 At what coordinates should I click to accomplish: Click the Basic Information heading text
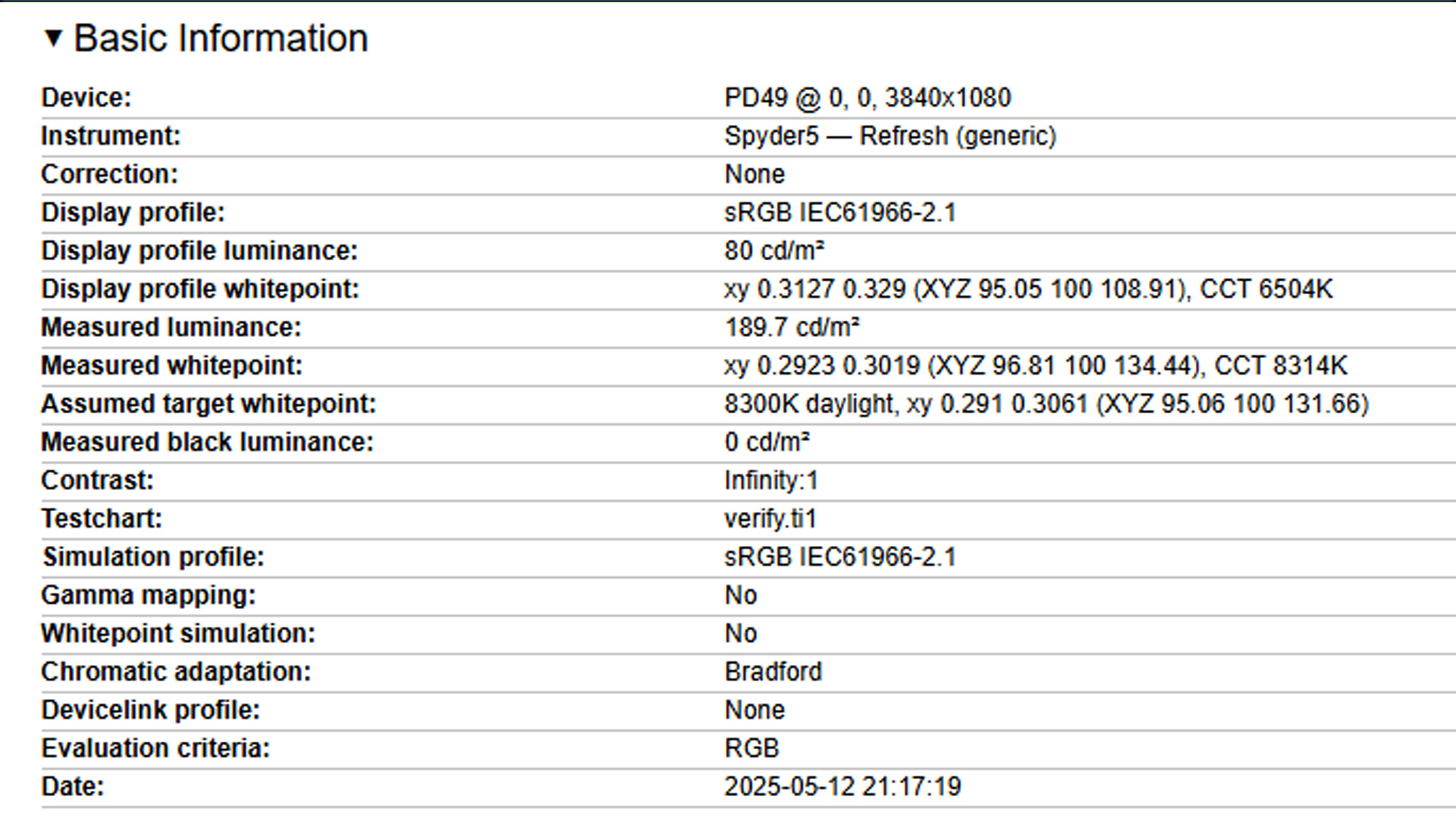[x=221, y=38]
